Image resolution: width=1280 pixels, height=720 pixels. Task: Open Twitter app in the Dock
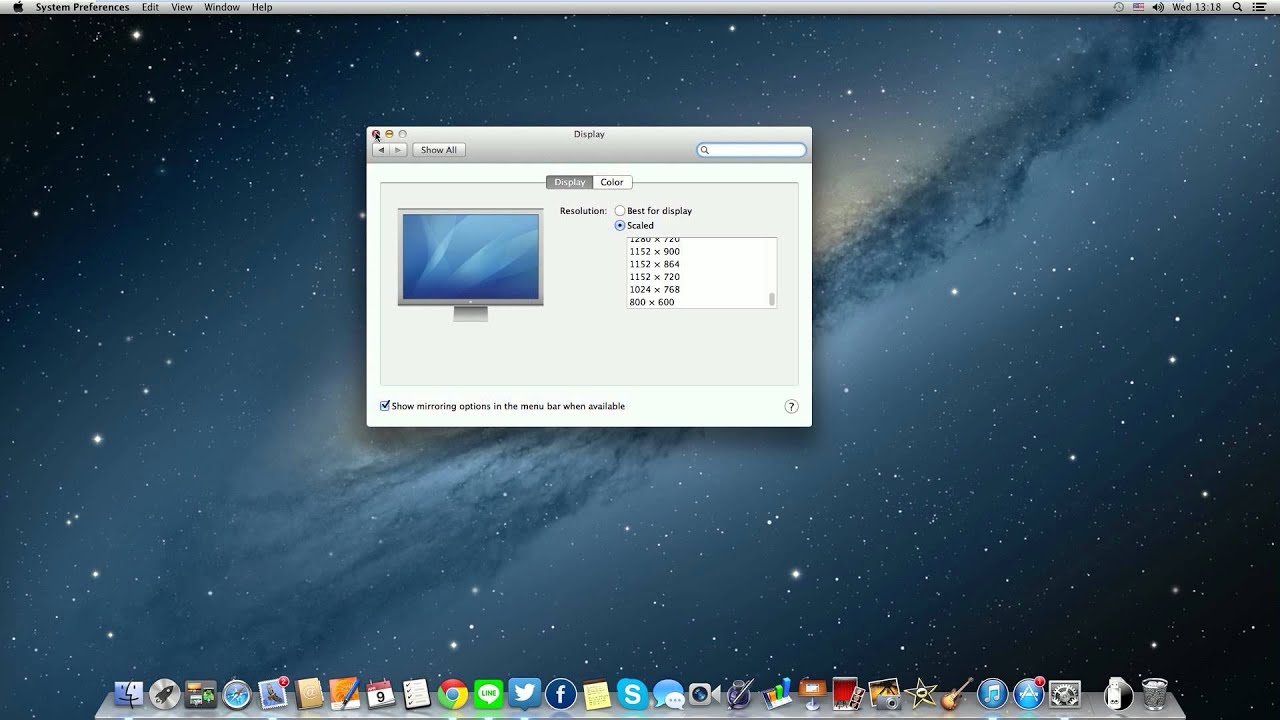coord(525,693)
